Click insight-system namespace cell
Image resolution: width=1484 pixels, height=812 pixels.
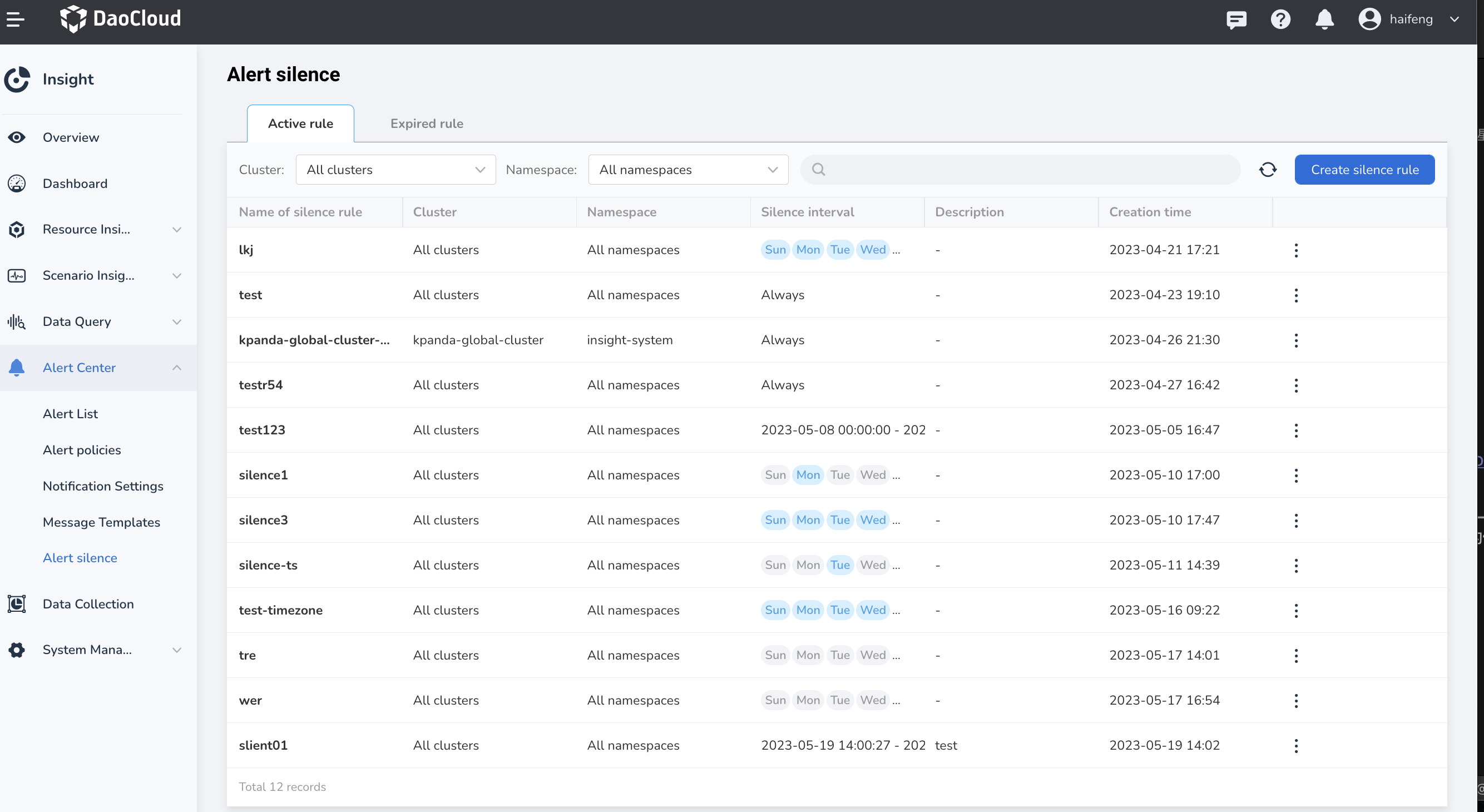point(630,340)
